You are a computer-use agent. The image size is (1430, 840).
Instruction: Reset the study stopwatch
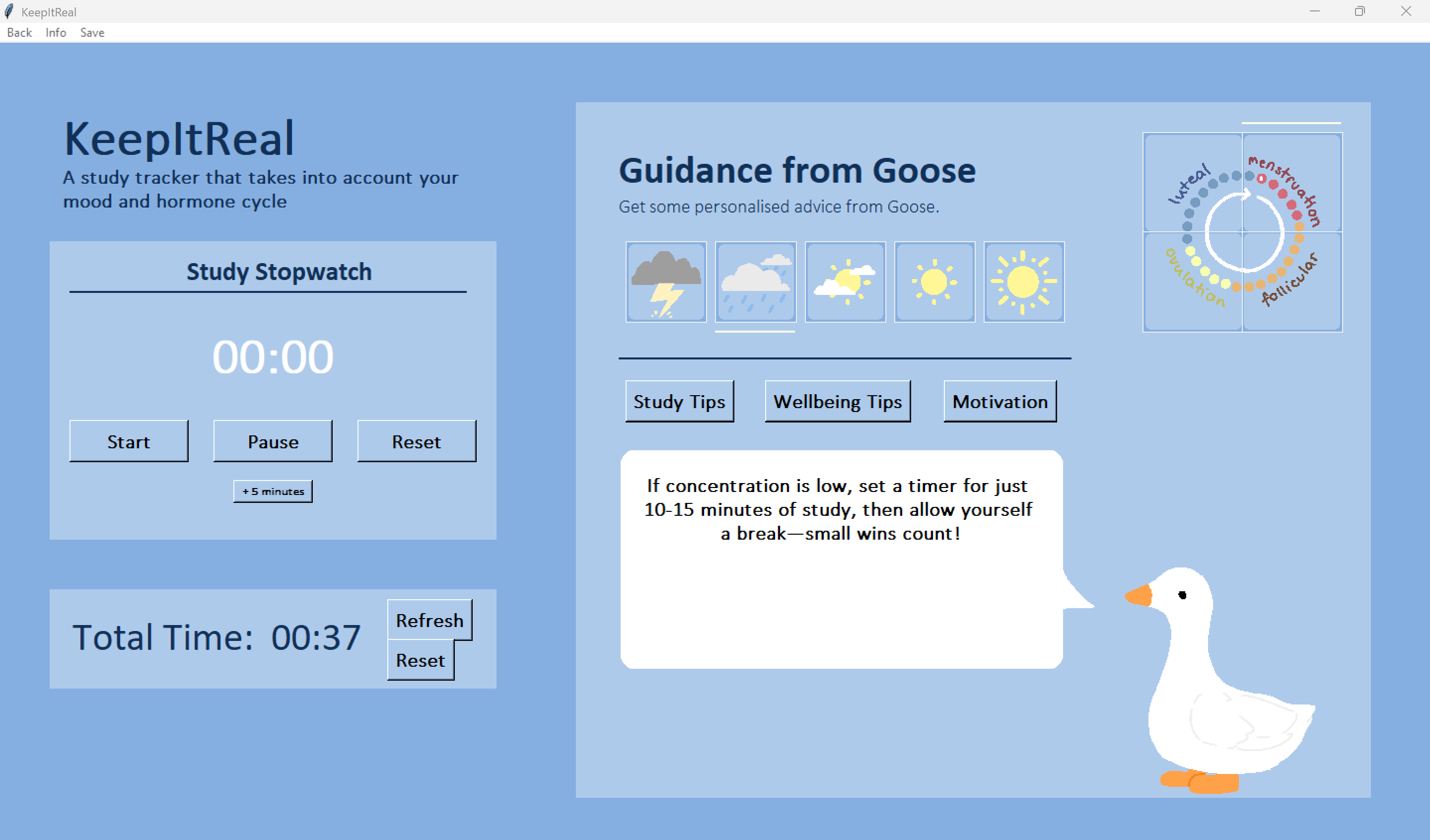pyautogui.click(x=416, y=441)
